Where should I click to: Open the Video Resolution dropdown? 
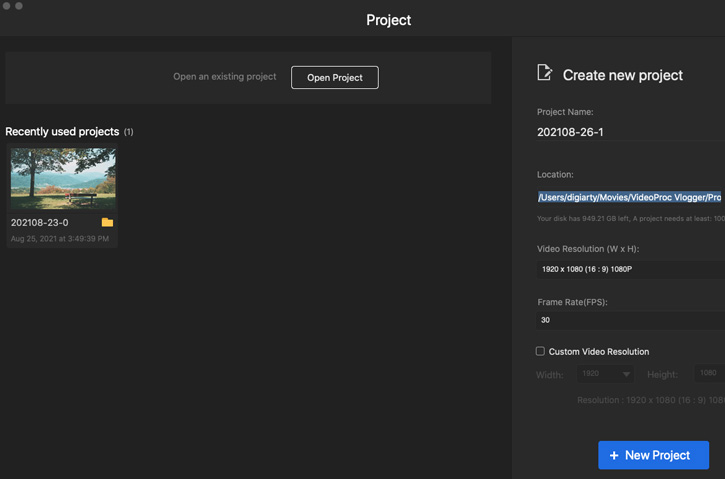click(630, 269)
